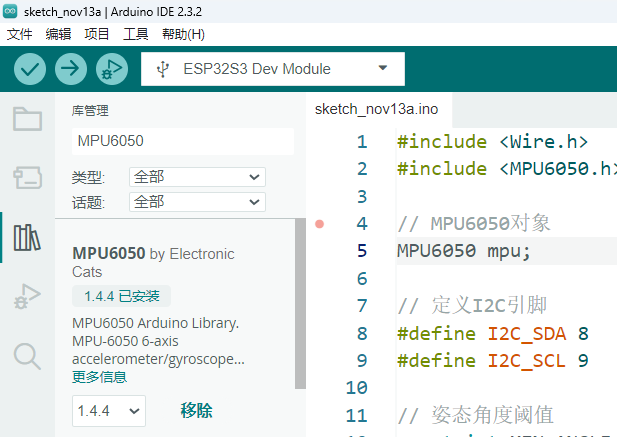Open the Sketchbook folder panel
Image resolution: width=617 pixels, height=437 pixels.
[27, 118]
